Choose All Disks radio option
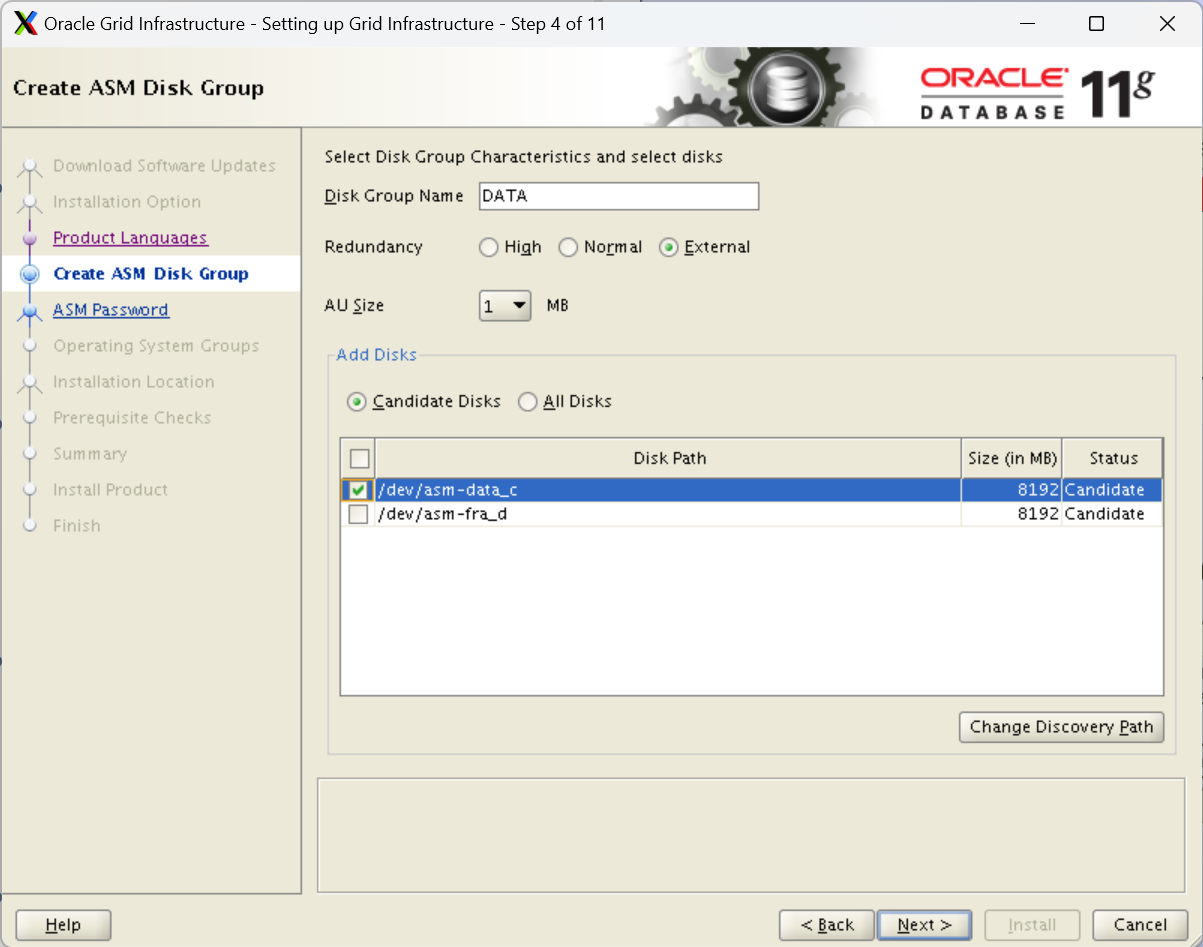The height and width of the screenshot is (947, 1203). [527, 402]
